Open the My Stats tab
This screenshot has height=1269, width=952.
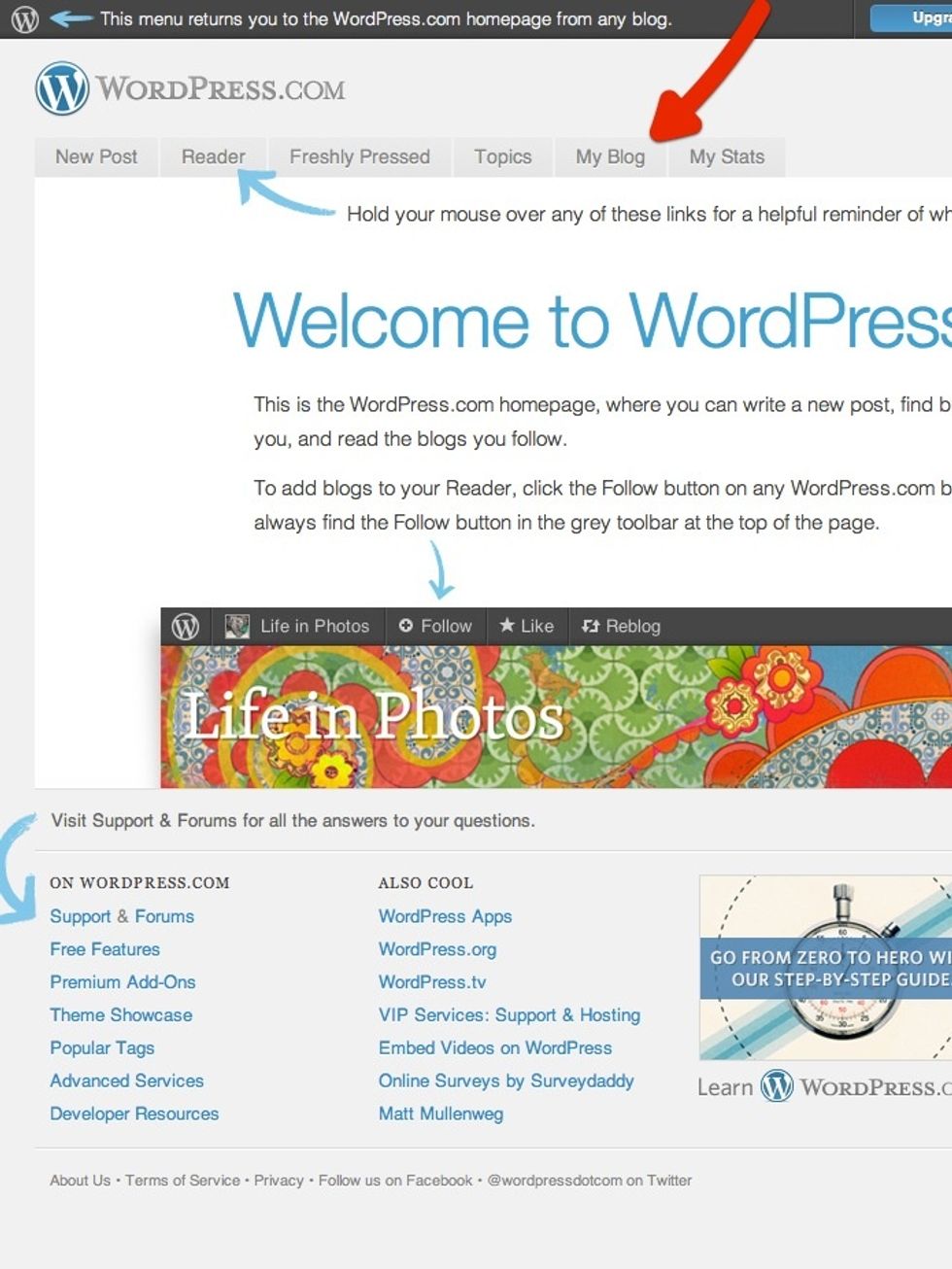(x=727, y=156)
